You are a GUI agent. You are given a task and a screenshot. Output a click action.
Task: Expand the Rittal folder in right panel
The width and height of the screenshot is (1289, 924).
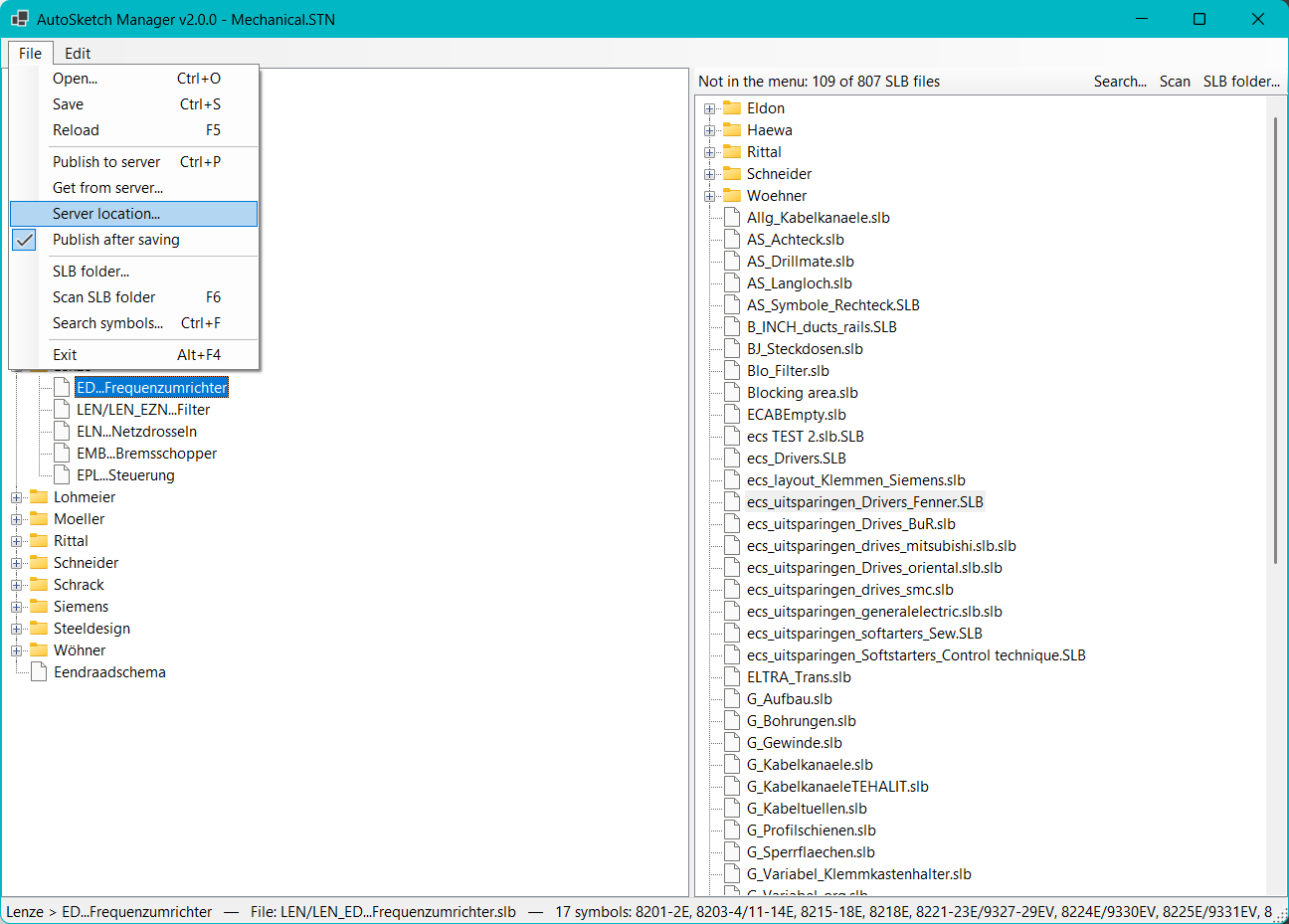click(x=710, y=152)
